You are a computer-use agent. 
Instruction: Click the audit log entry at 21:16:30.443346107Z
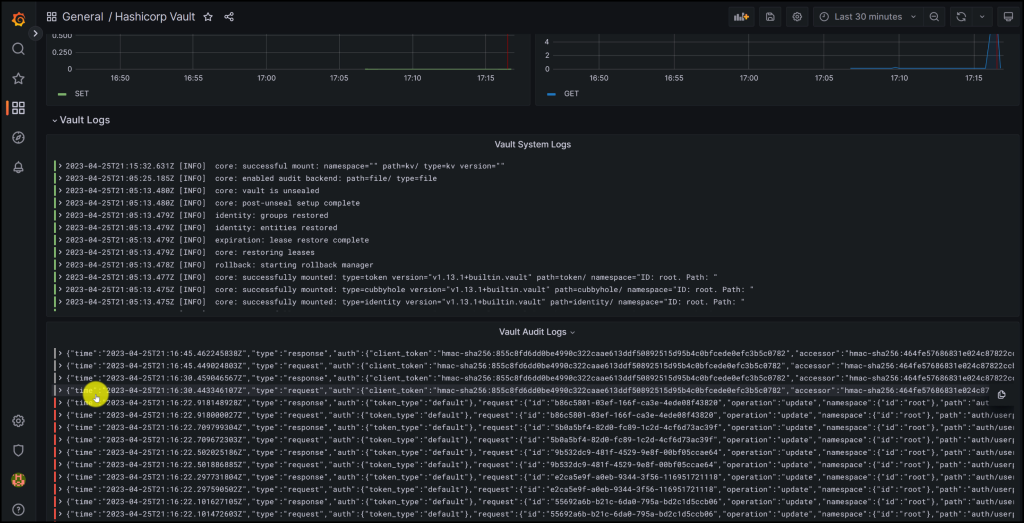pos(534,390)
